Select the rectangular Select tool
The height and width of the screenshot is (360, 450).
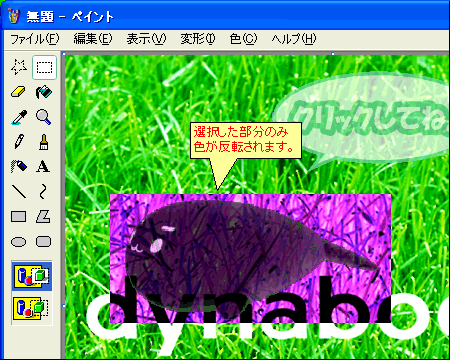44,67
